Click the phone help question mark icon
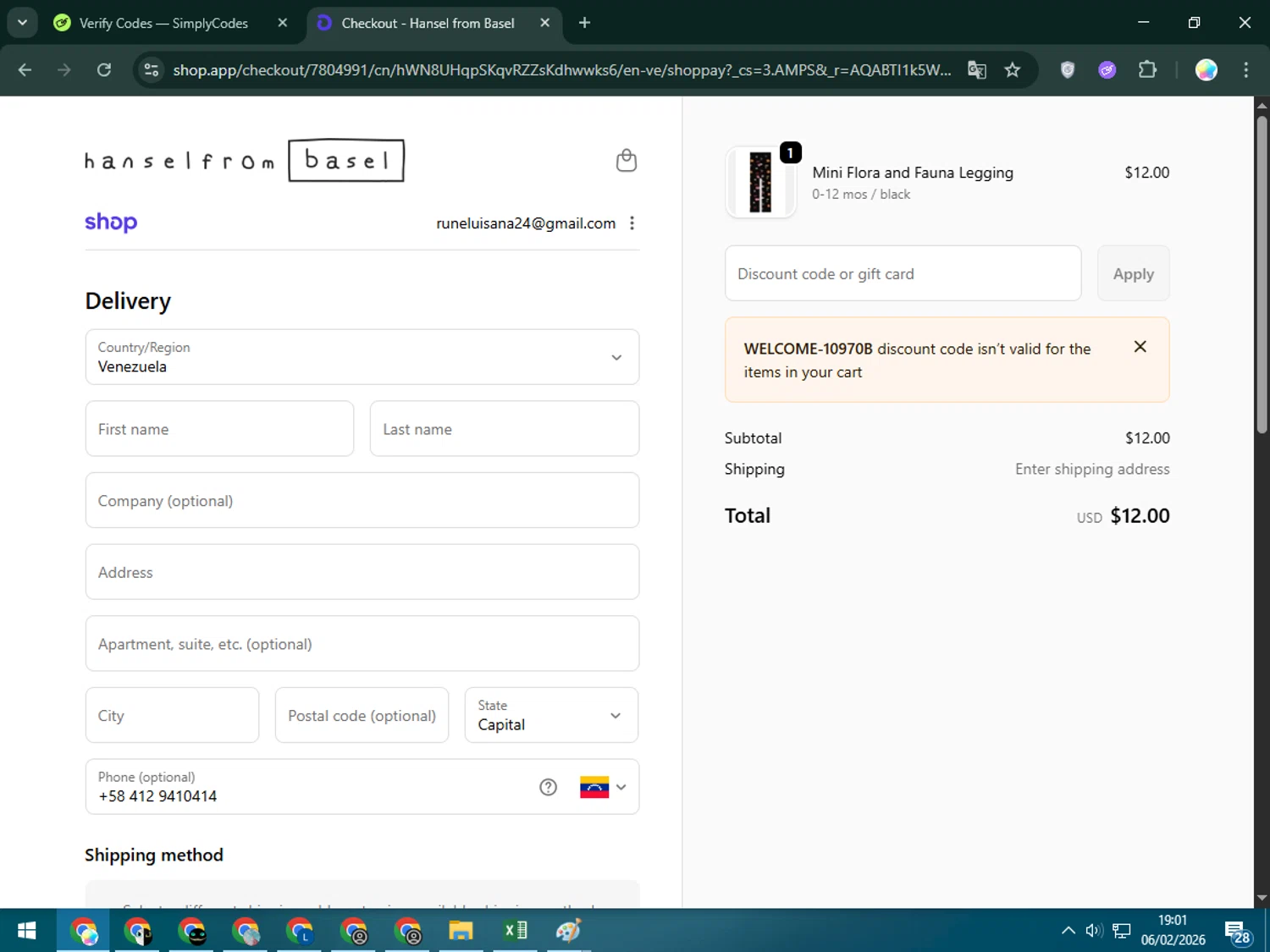 click(548, 787)
